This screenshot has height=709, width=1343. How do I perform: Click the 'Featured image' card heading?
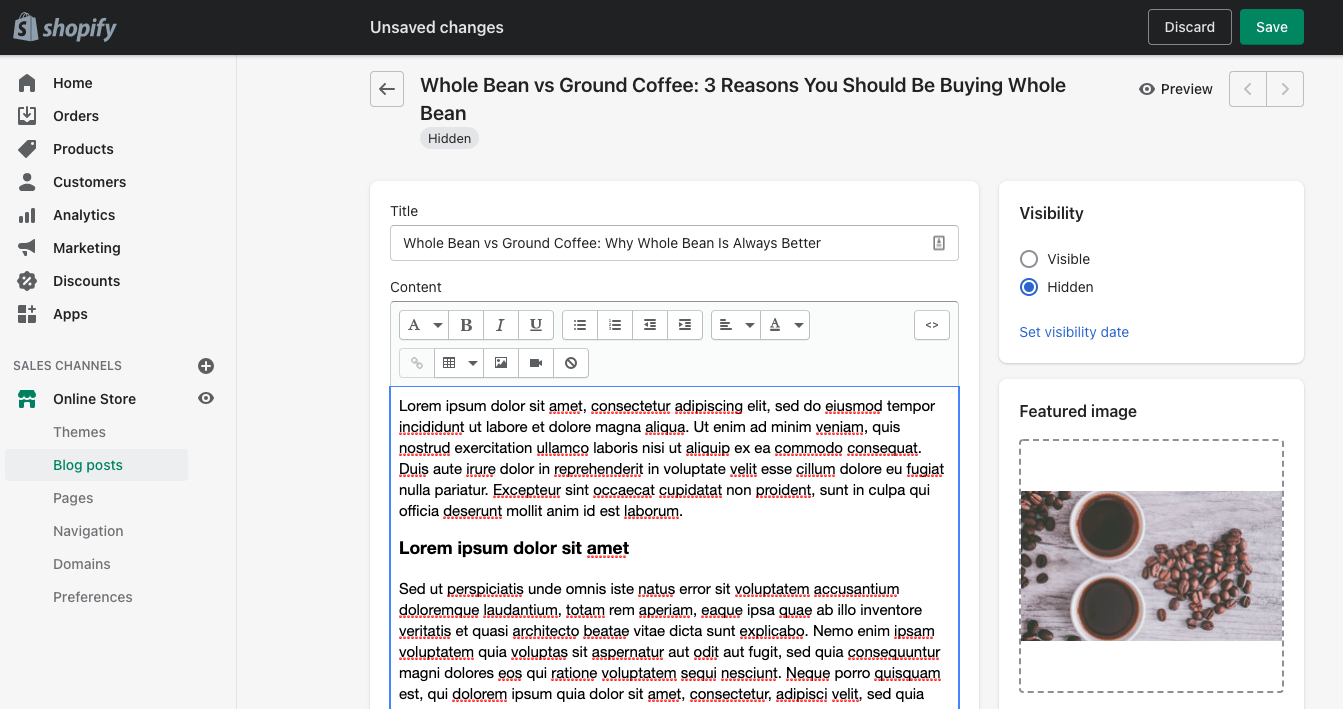click(x=1078, y=411)
